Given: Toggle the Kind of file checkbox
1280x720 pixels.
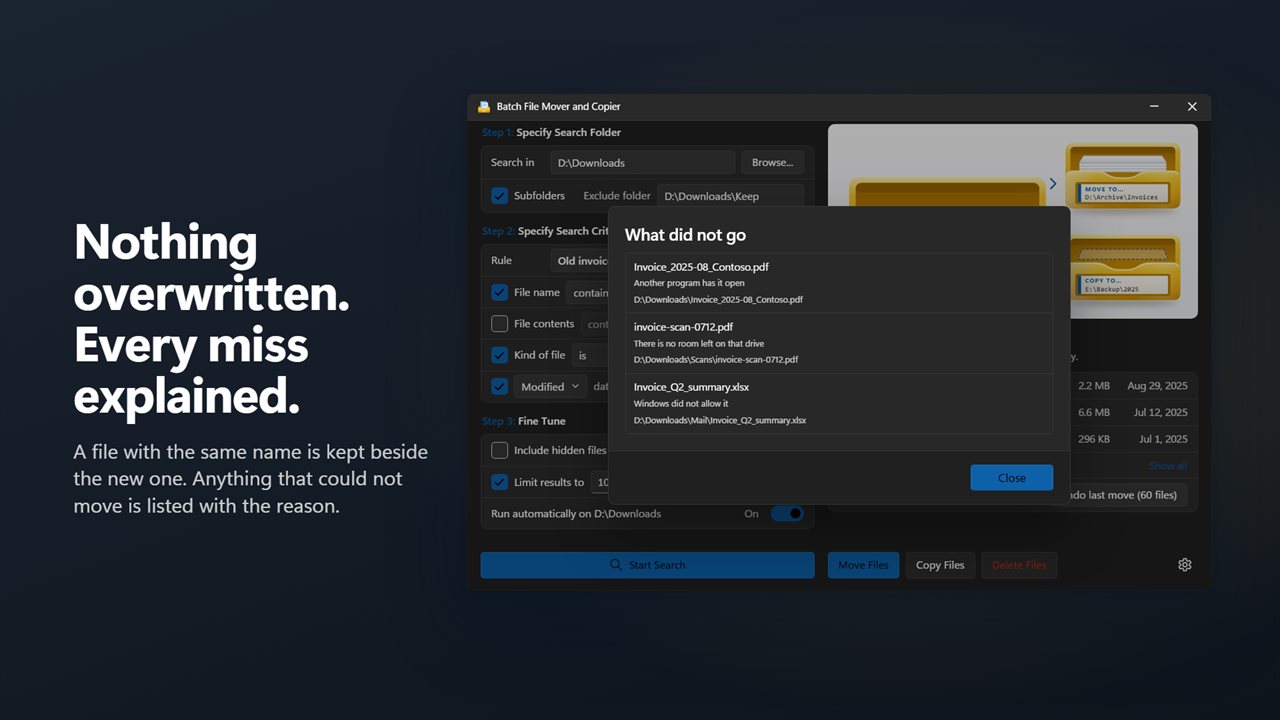Looking at the screenshot, I should tap(499, 355).
